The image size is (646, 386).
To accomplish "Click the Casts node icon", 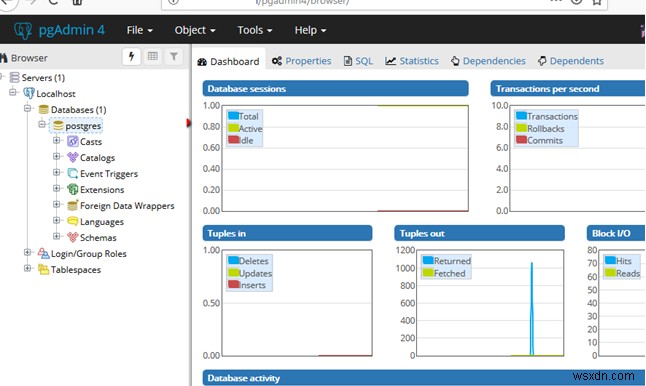I will click(73, 142).
